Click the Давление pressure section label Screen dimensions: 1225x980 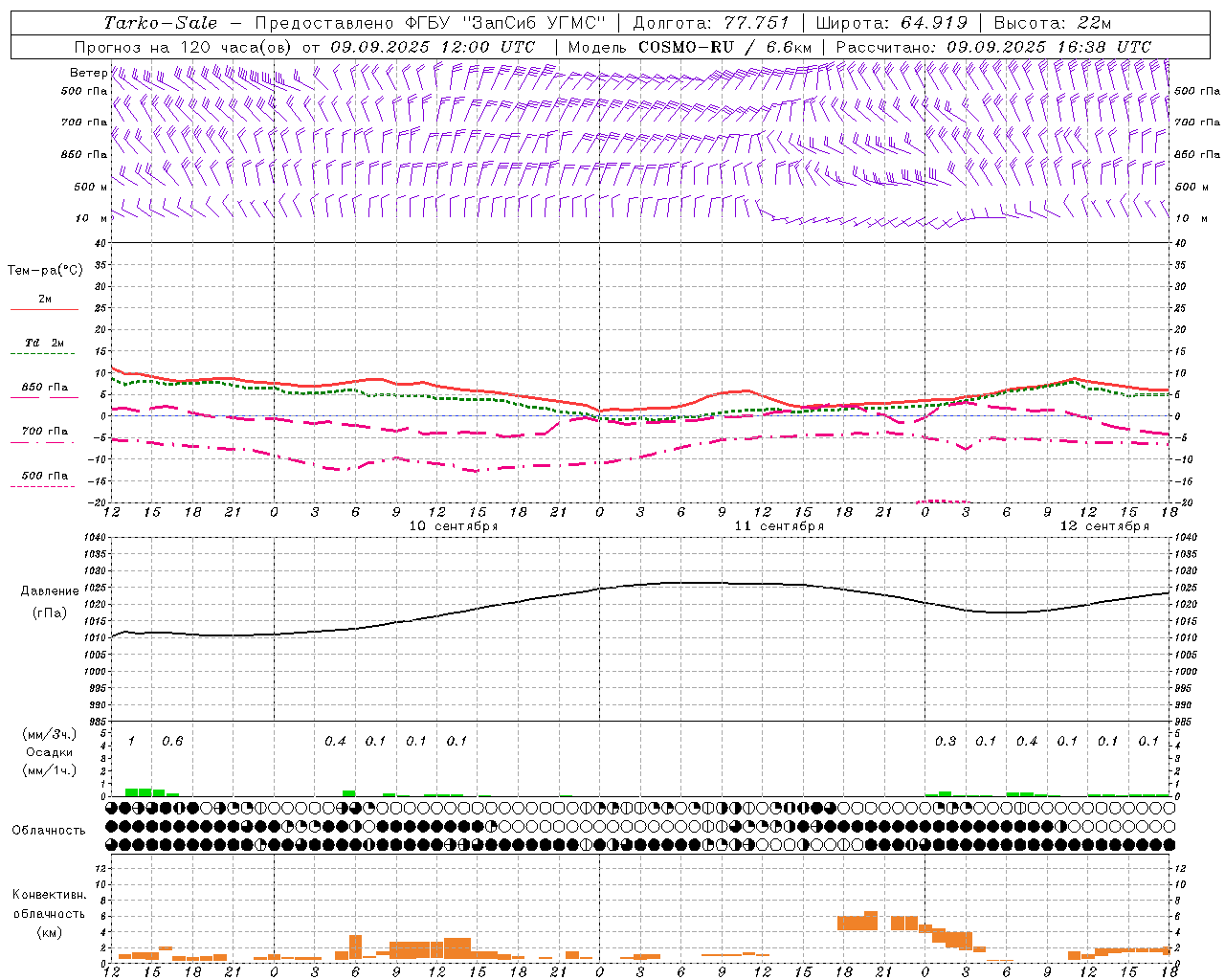pos(50,591)
